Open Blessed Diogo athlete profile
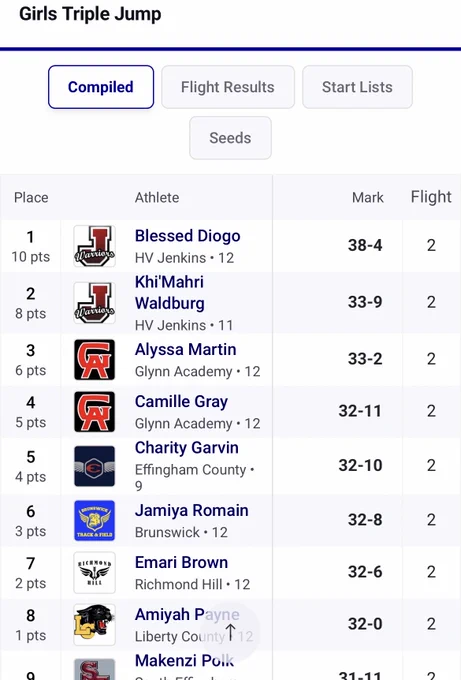 (187, 236)
